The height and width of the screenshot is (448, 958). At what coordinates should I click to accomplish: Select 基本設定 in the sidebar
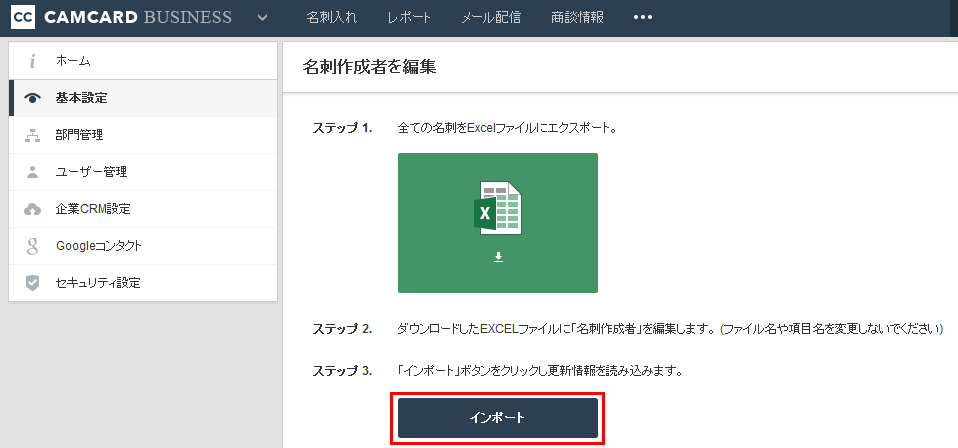(143, 98)
